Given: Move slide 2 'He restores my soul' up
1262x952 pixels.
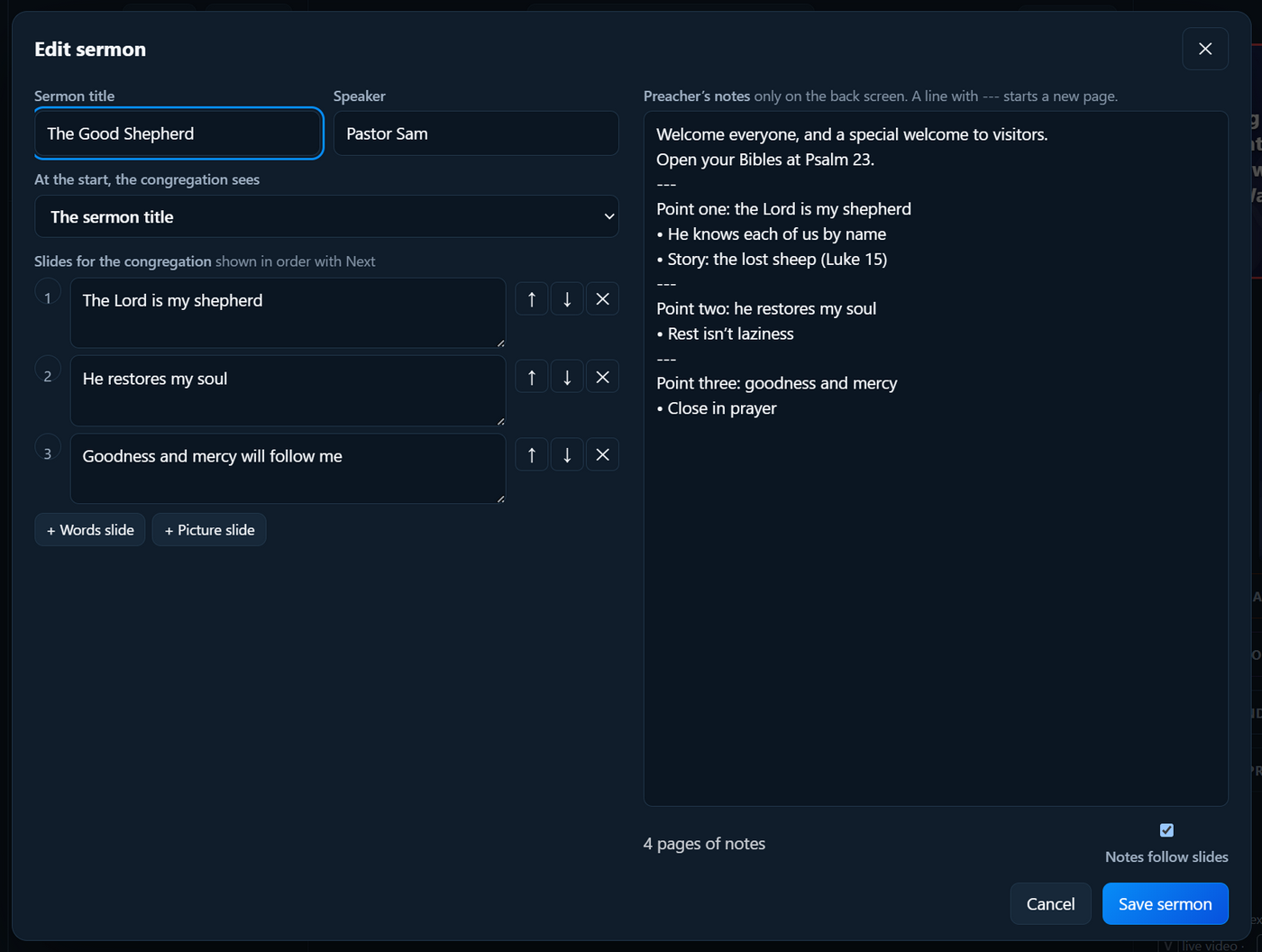Looking at the screenshot, I should [x=532, y=377].
